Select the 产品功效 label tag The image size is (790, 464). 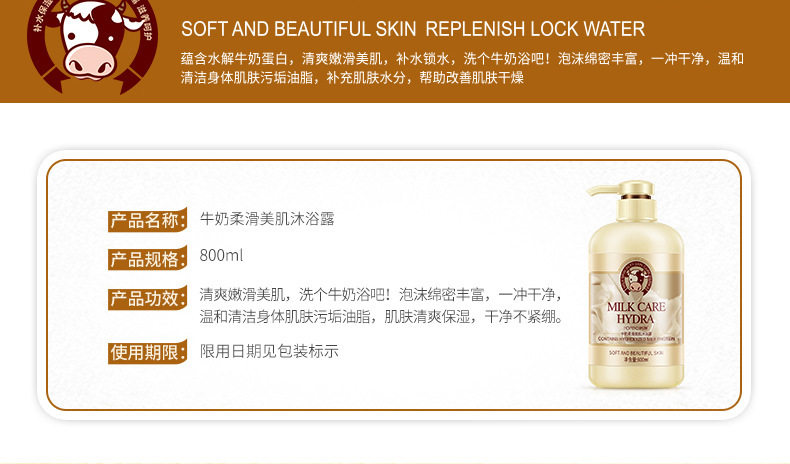(x=147, y=298)
